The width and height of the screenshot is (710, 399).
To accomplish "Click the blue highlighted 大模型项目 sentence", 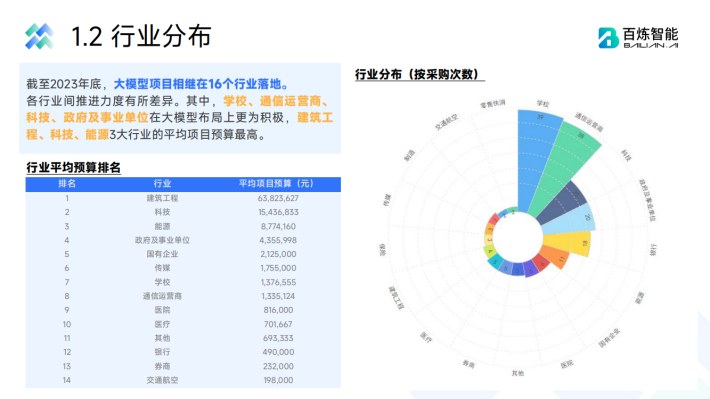I will click(x=201, y=84).
